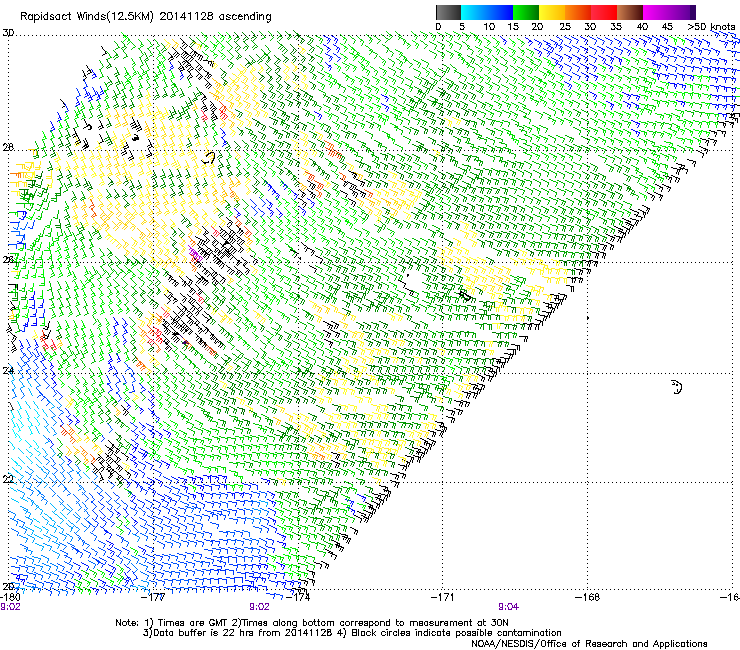Click the orange 25-30 knots legend swatch
The width and height of the screenshot is (740, 650).
[578, 12]
